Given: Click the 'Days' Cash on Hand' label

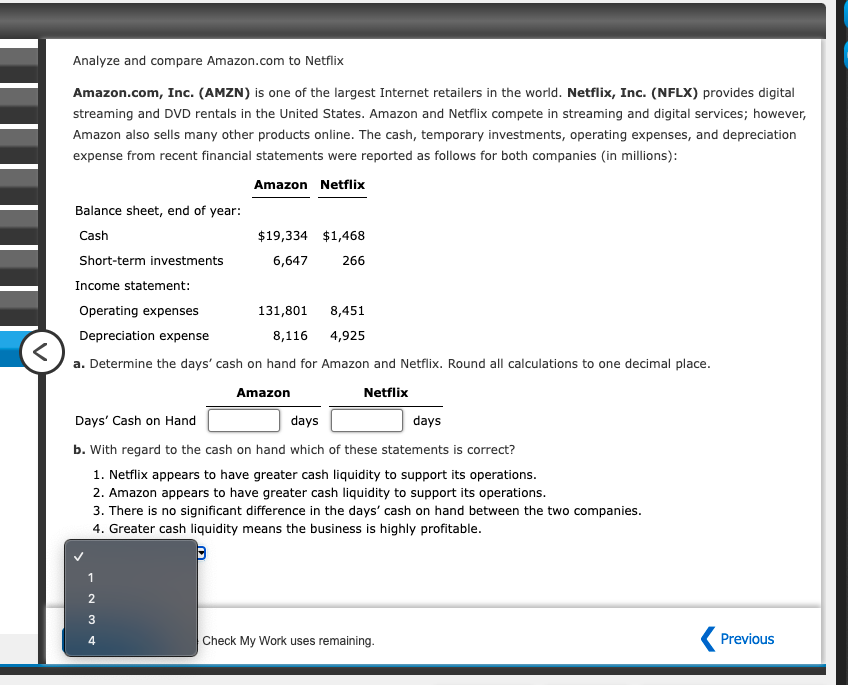Looking at the screenshot, I should 135,421.
